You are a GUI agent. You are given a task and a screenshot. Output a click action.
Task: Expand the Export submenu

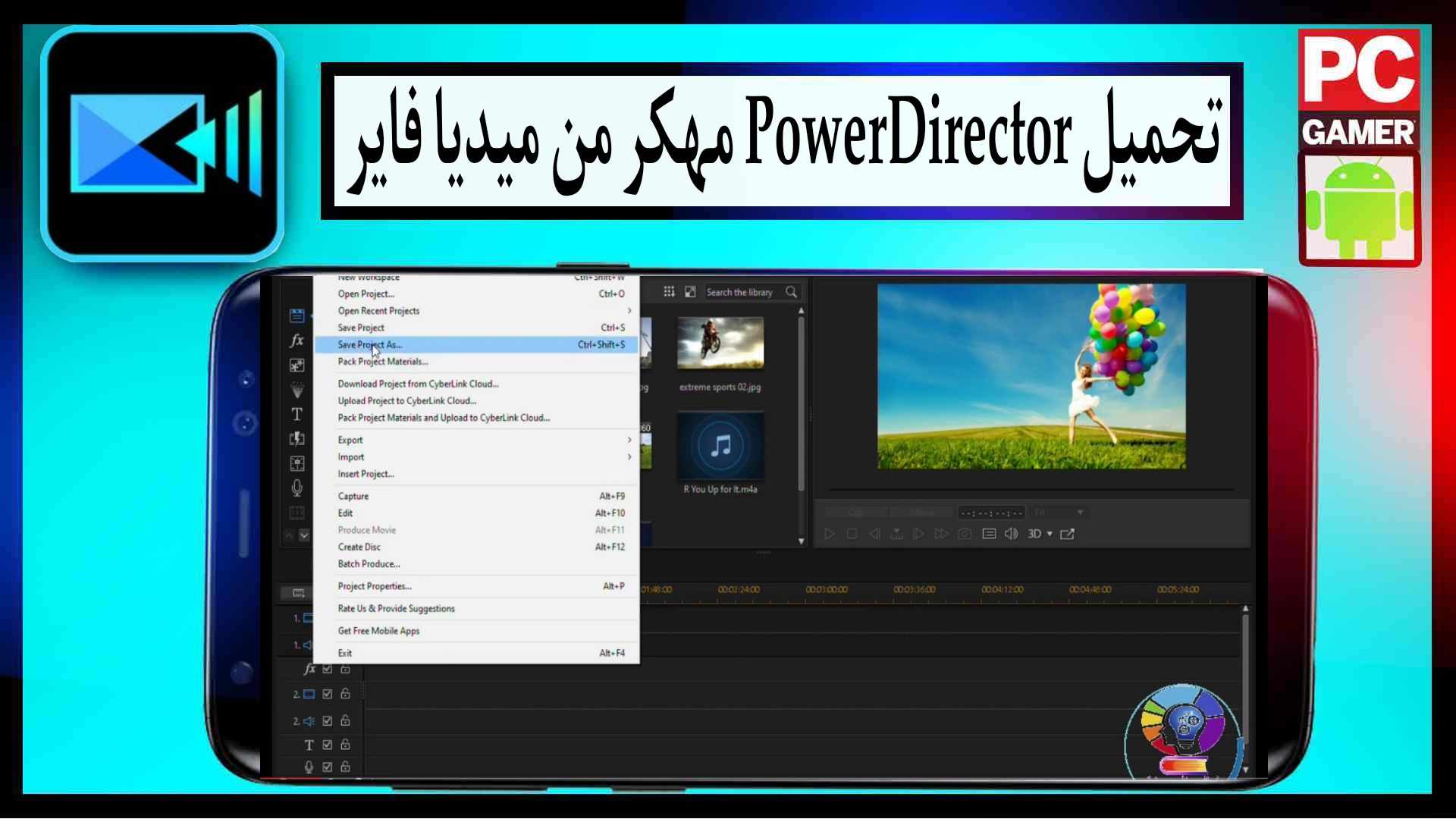(x=476, y=440)
